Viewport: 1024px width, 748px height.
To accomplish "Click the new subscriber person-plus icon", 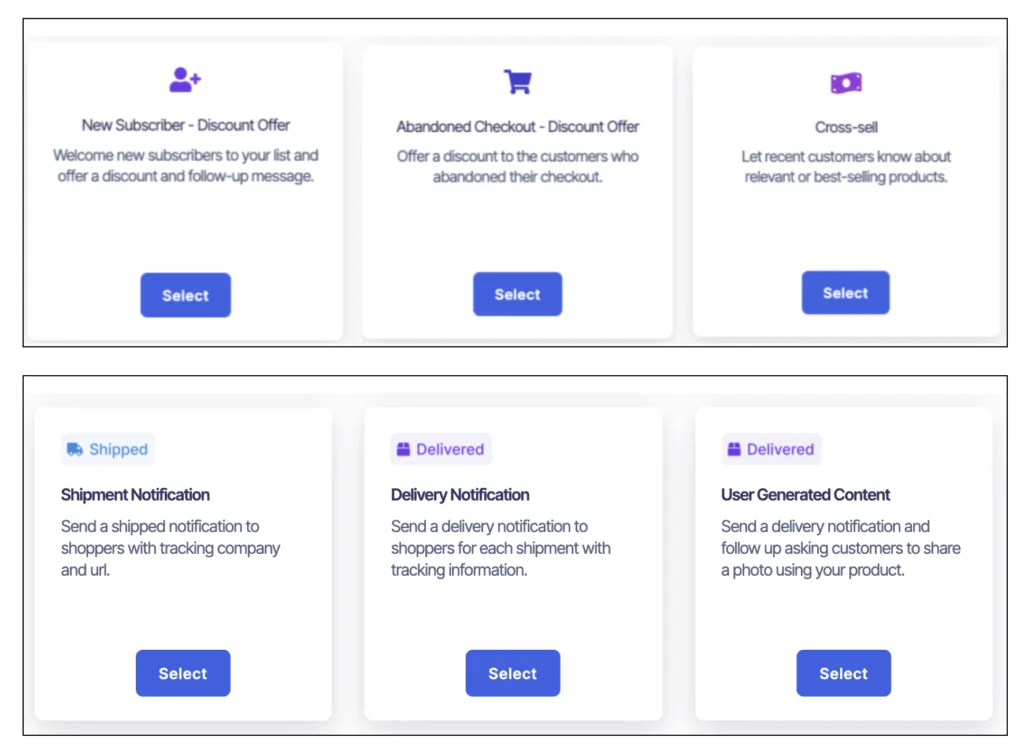I will [185, 80].
